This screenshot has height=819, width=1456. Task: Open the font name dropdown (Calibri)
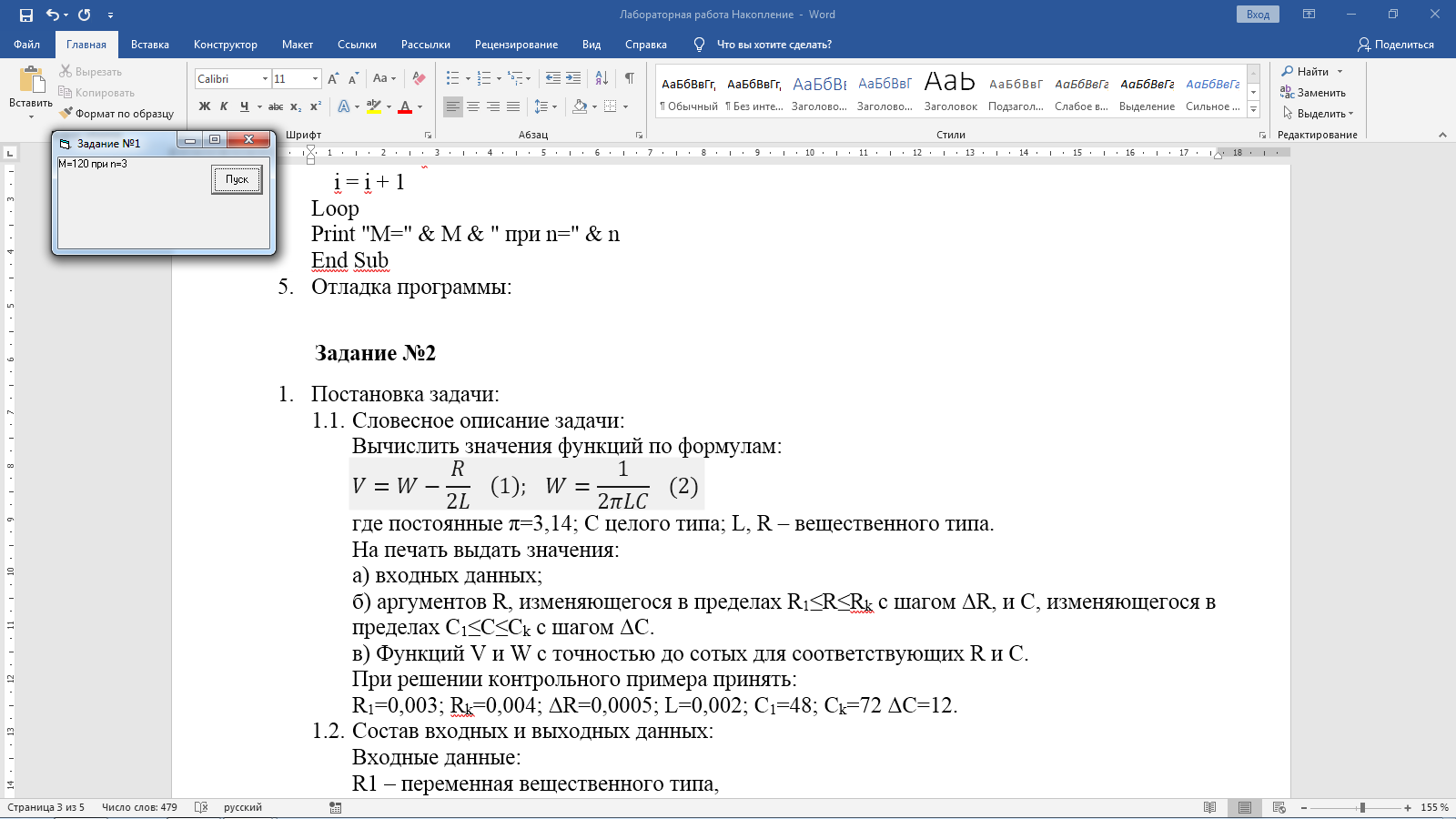(x=265, y=78)
